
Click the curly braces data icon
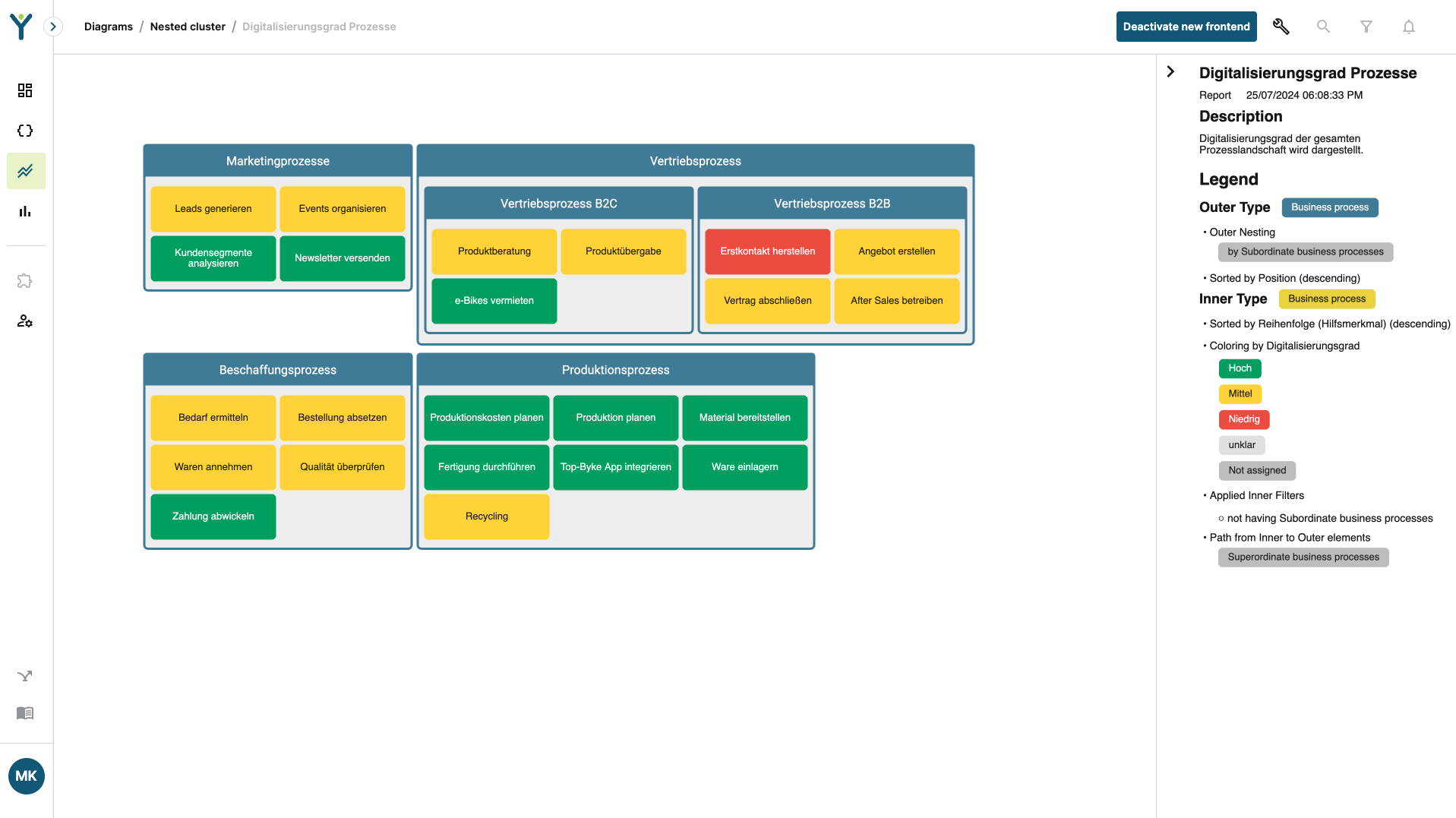click(25, 131)
